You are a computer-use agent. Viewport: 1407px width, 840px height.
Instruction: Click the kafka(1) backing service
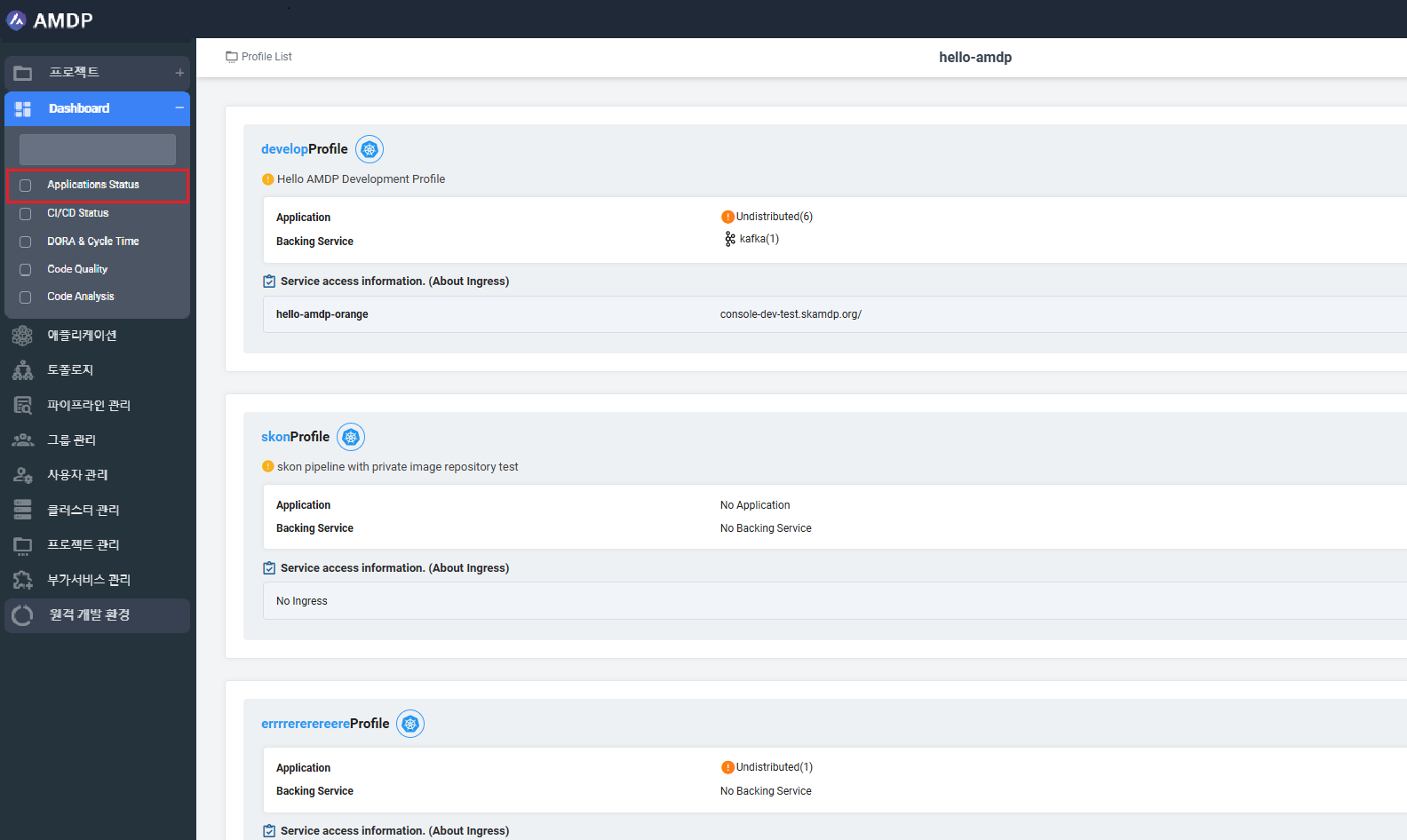coord(759,239)
